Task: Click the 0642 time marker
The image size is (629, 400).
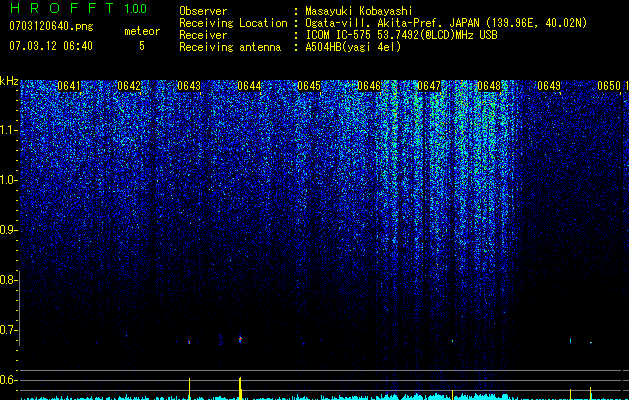Action: pyautogui.click(x=129, y=86)
